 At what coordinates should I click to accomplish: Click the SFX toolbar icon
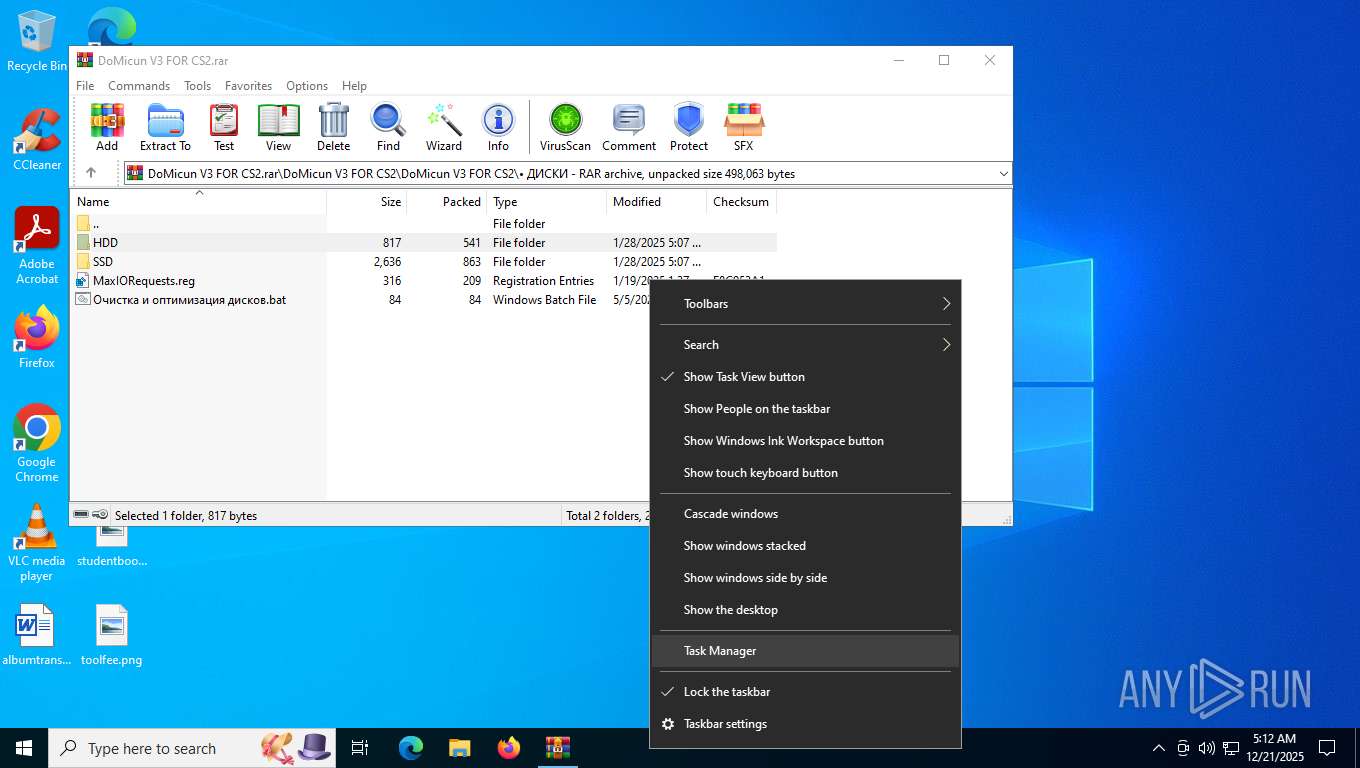pos(743,127)
